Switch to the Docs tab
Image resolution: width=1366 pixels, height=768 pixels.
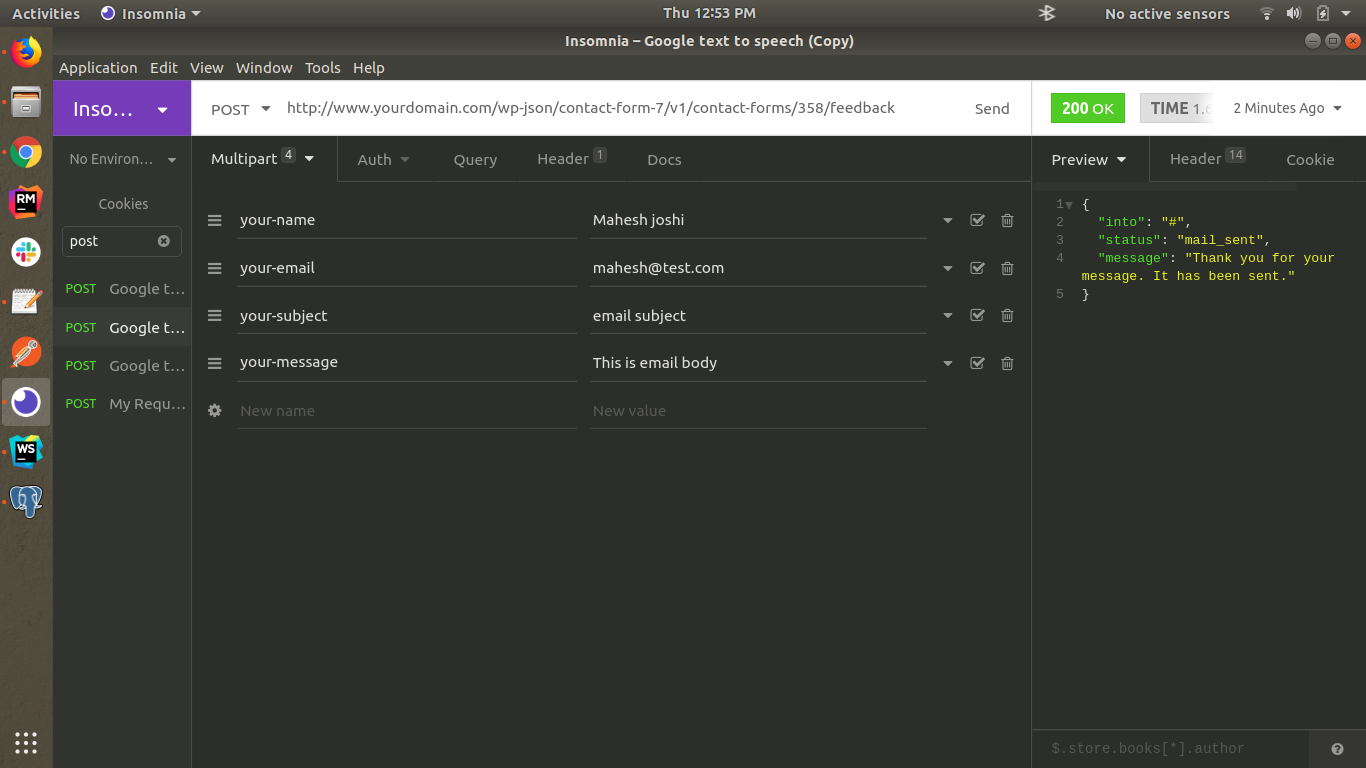[x=664, y=160]
